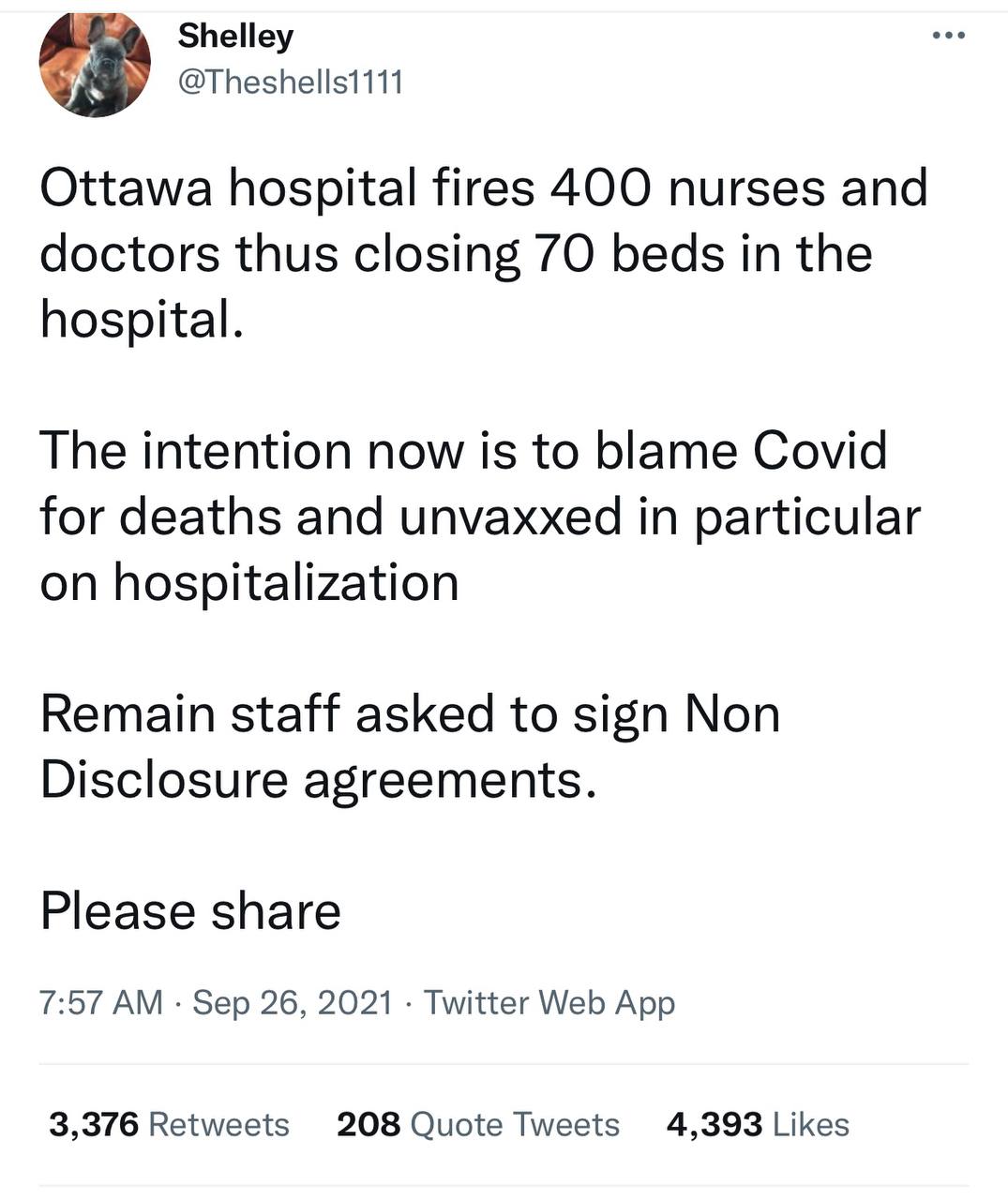1008x1200 pixels.
Task: Show the 208 Quote Tweets
Action: (478, 1124)
